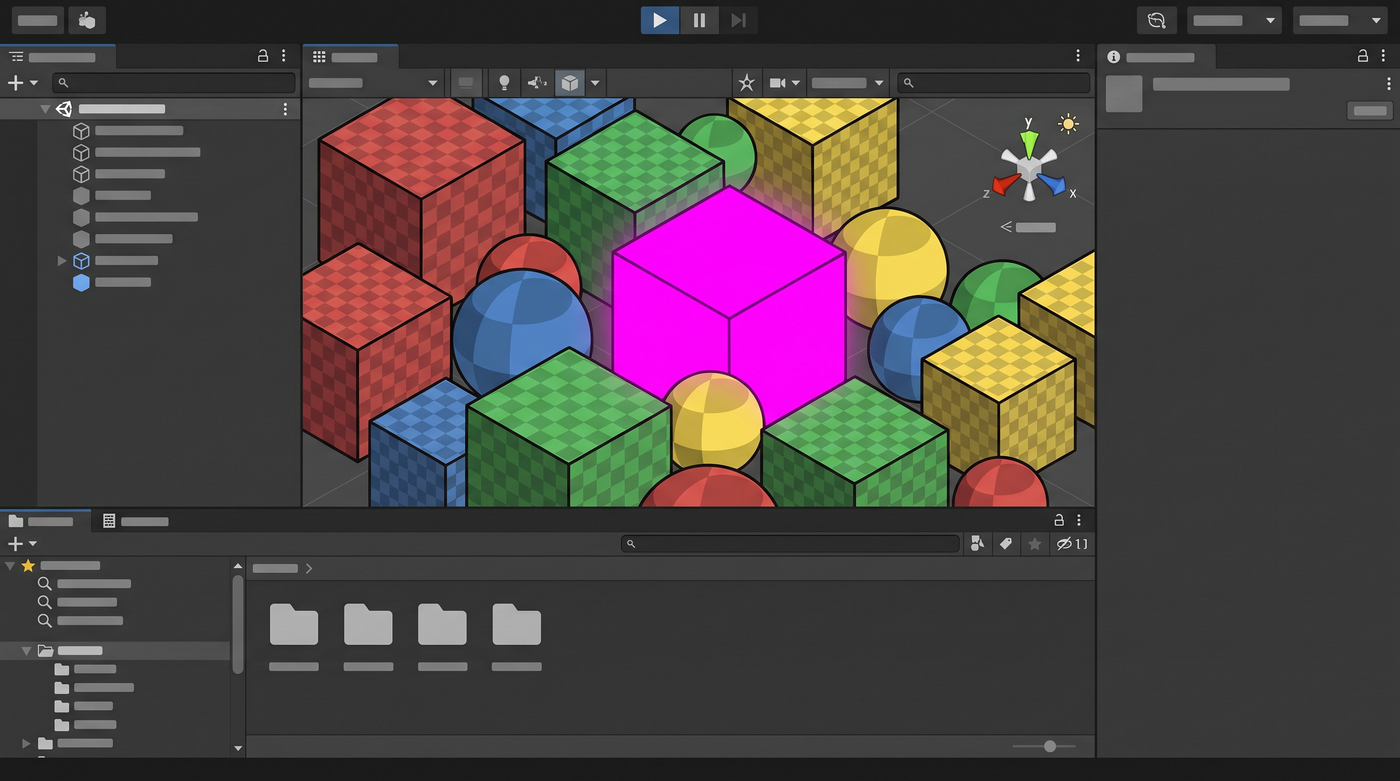
Task: Toggle the Project panel lock icon
Action: pos(1059,520)
